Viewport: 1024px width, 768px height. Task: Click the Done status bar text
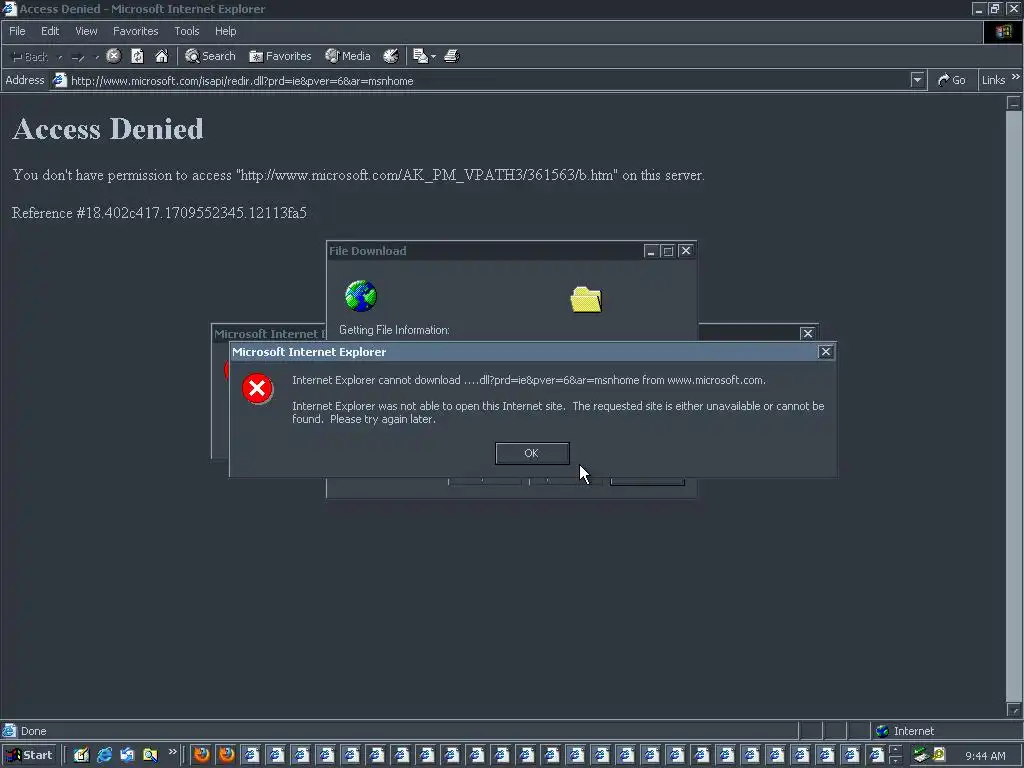click(x=33, y=731)
